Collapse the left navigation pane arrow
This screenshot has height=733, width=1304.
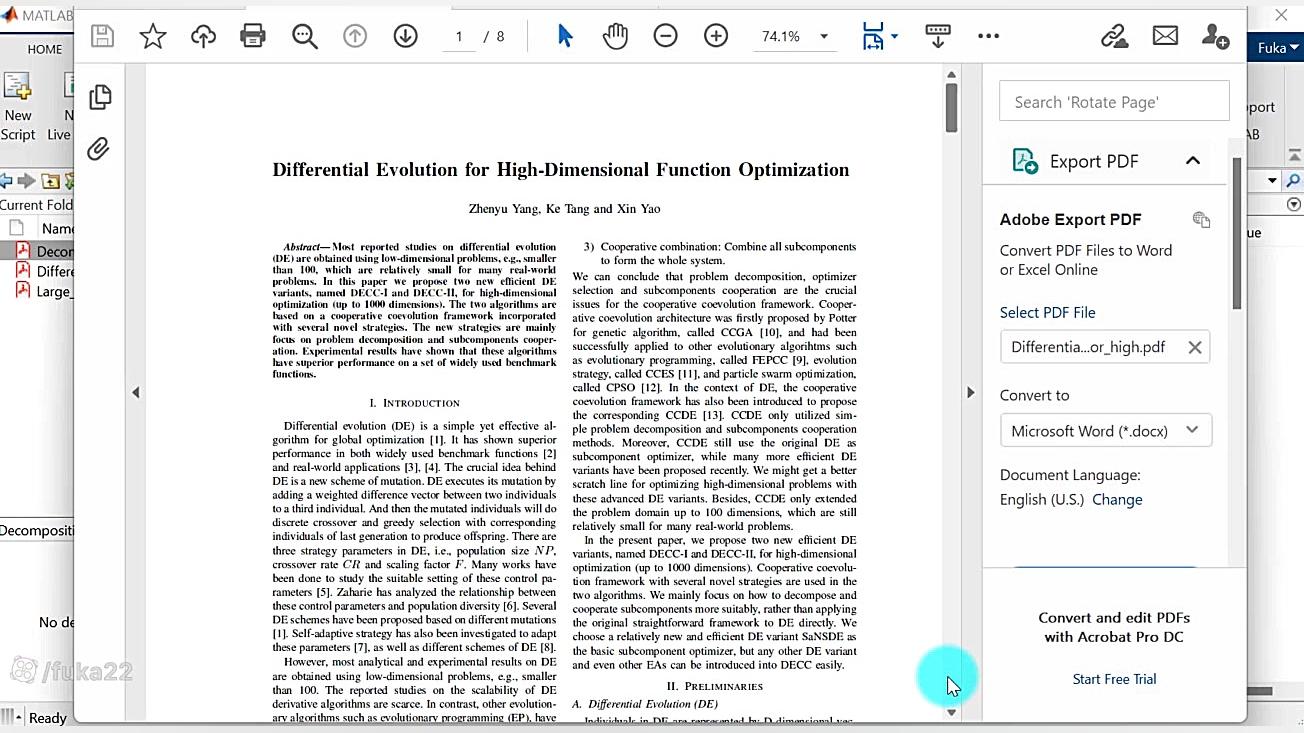coord(136,393)
